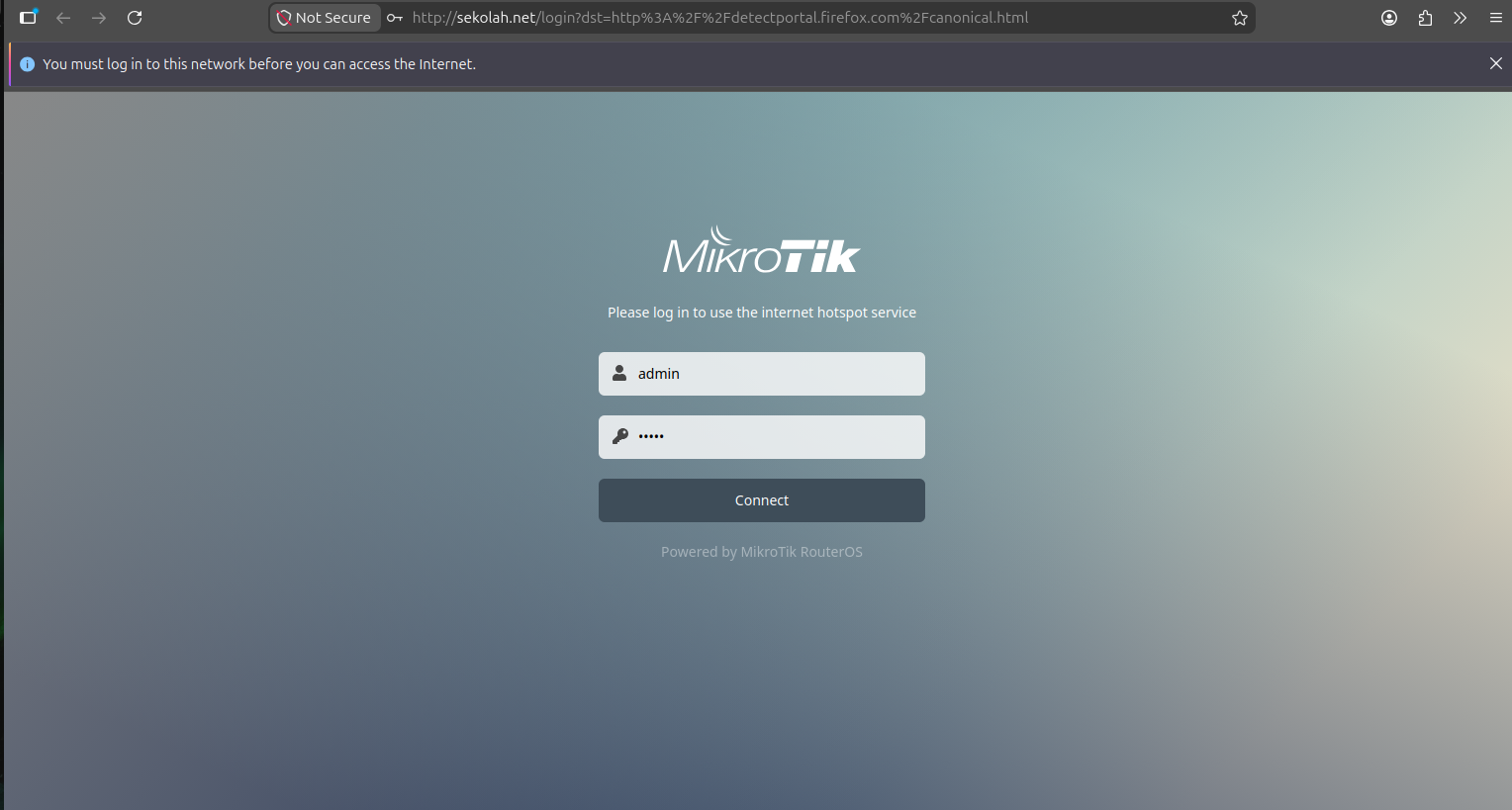Dismiss the network login notification bar

pos(1496,63)
